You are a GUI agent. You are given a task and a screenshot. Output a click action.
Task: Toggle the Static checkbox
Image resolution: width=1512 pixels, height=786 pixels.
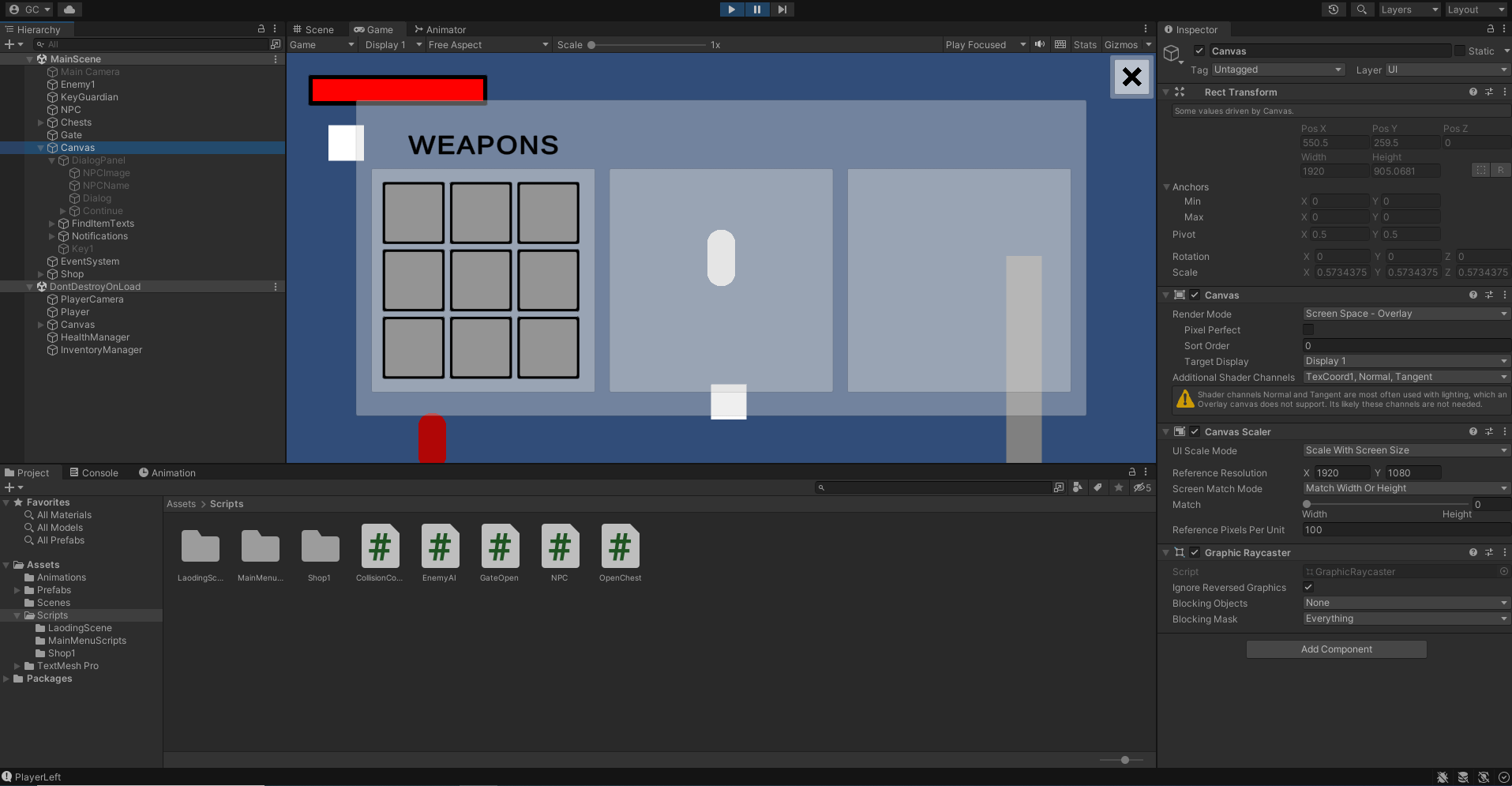click(x=1460, y=51)
